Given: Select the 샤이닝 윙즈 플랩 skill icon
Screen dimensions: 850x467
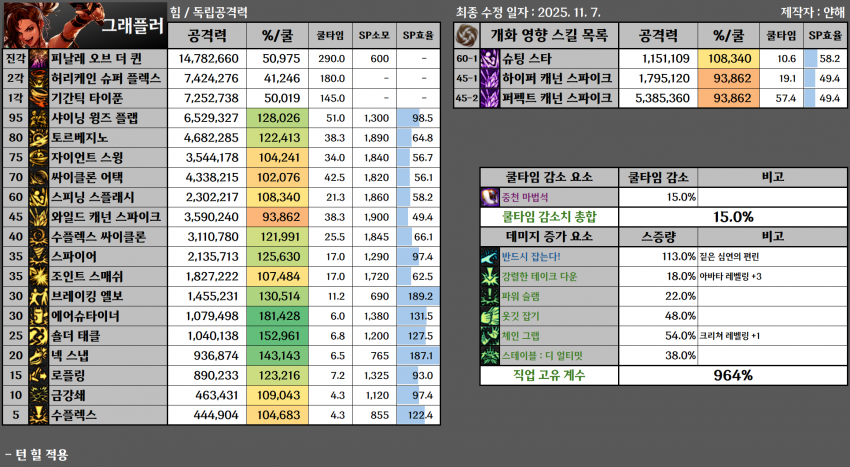Looking at the screenshot, I should tap(39, 118).
